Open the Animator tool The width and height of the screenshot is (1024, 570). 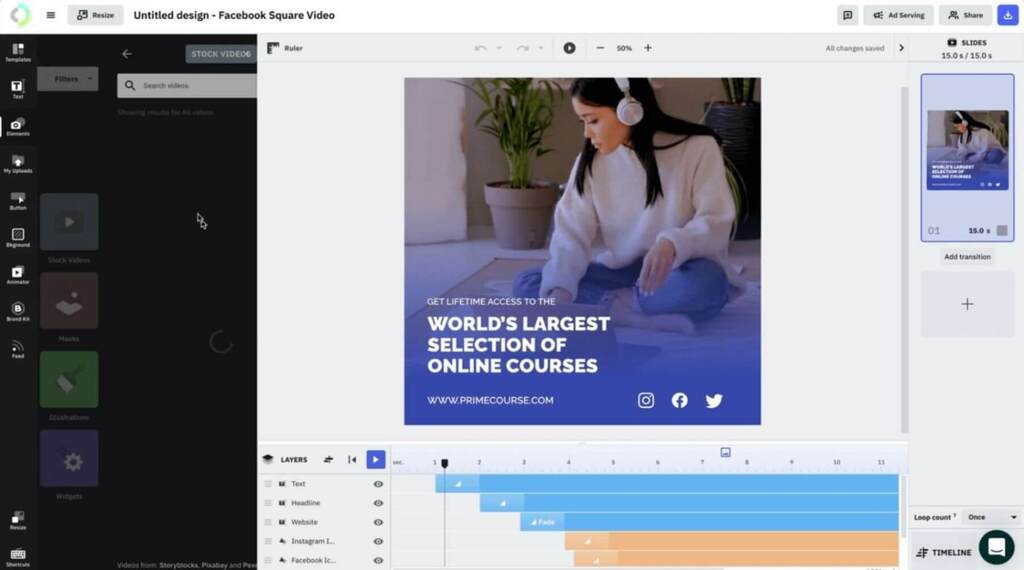17,274
